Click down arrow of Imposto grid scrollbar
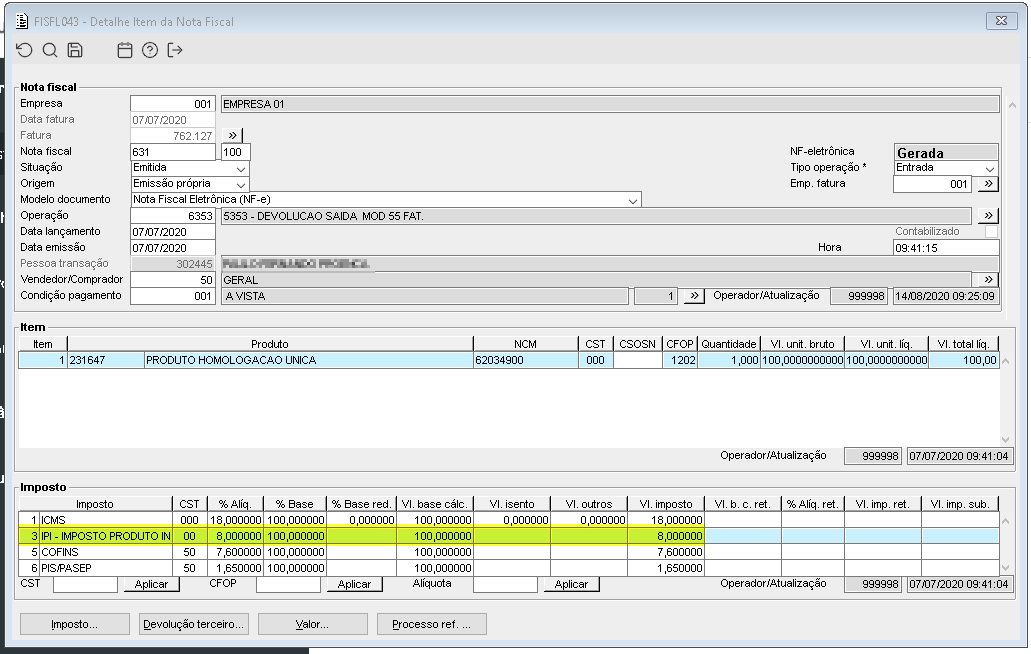This screenshot has width=1031, height=654. click(1005, 568)
